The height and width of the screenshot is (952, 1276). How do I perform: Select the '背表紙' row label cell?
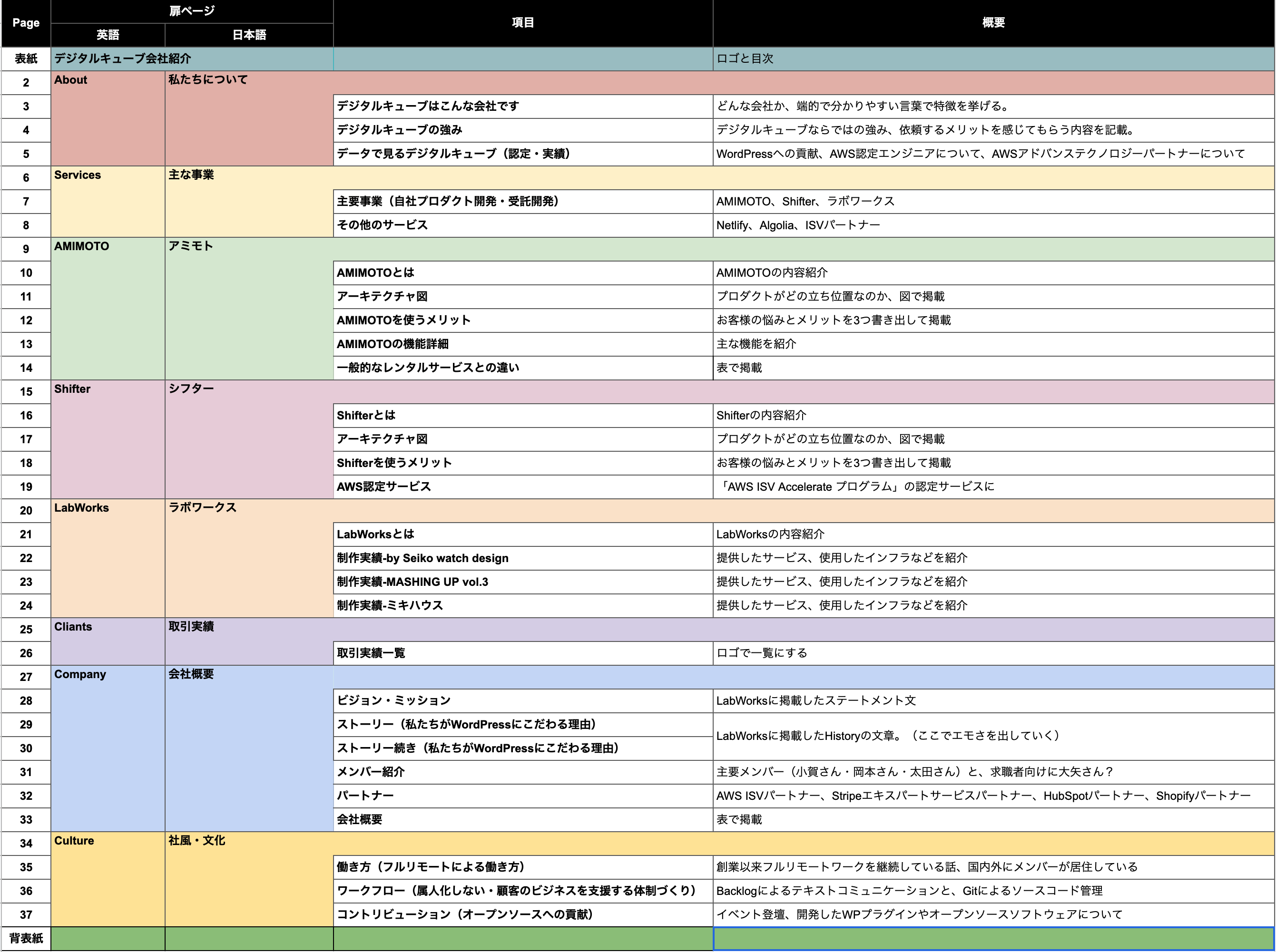(26, 939)
